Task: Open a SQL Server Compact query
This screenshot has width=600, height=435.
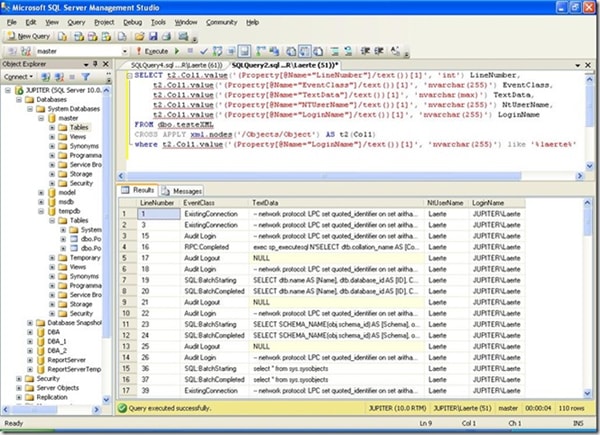Action: [122, 36]
